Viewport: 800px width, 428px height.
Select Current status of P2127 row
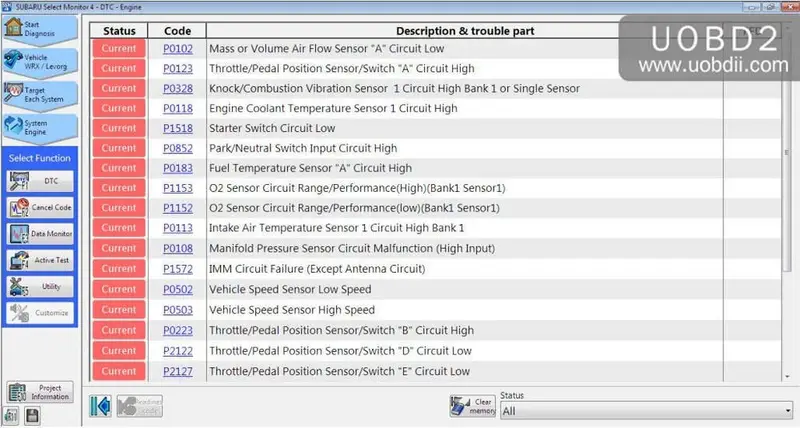pos(119,371)
